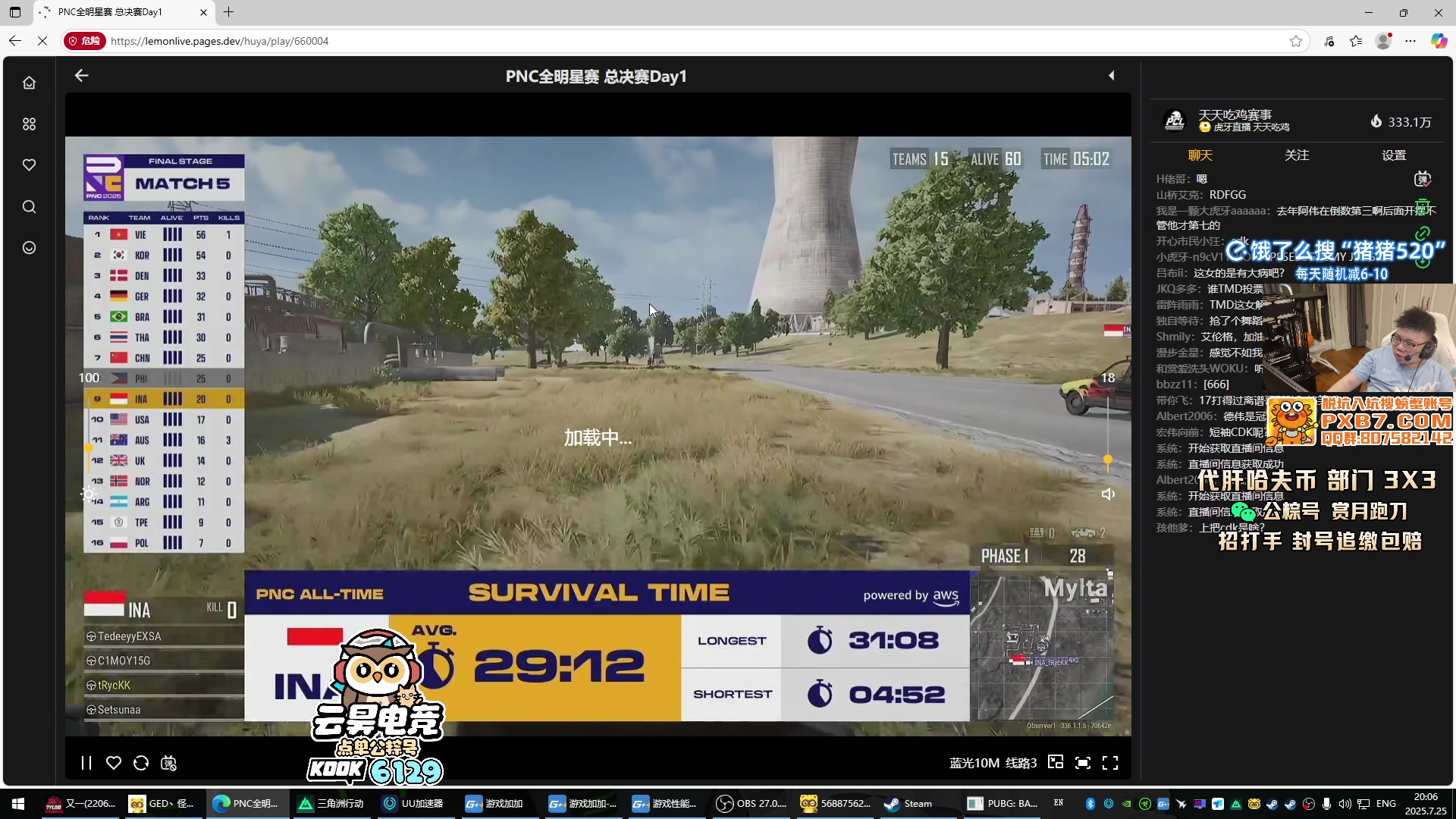Image resolution: width=1456 pixels, height=819 pixels.
Task: Open the home page from the sidebar
Action: coord(29,83)
